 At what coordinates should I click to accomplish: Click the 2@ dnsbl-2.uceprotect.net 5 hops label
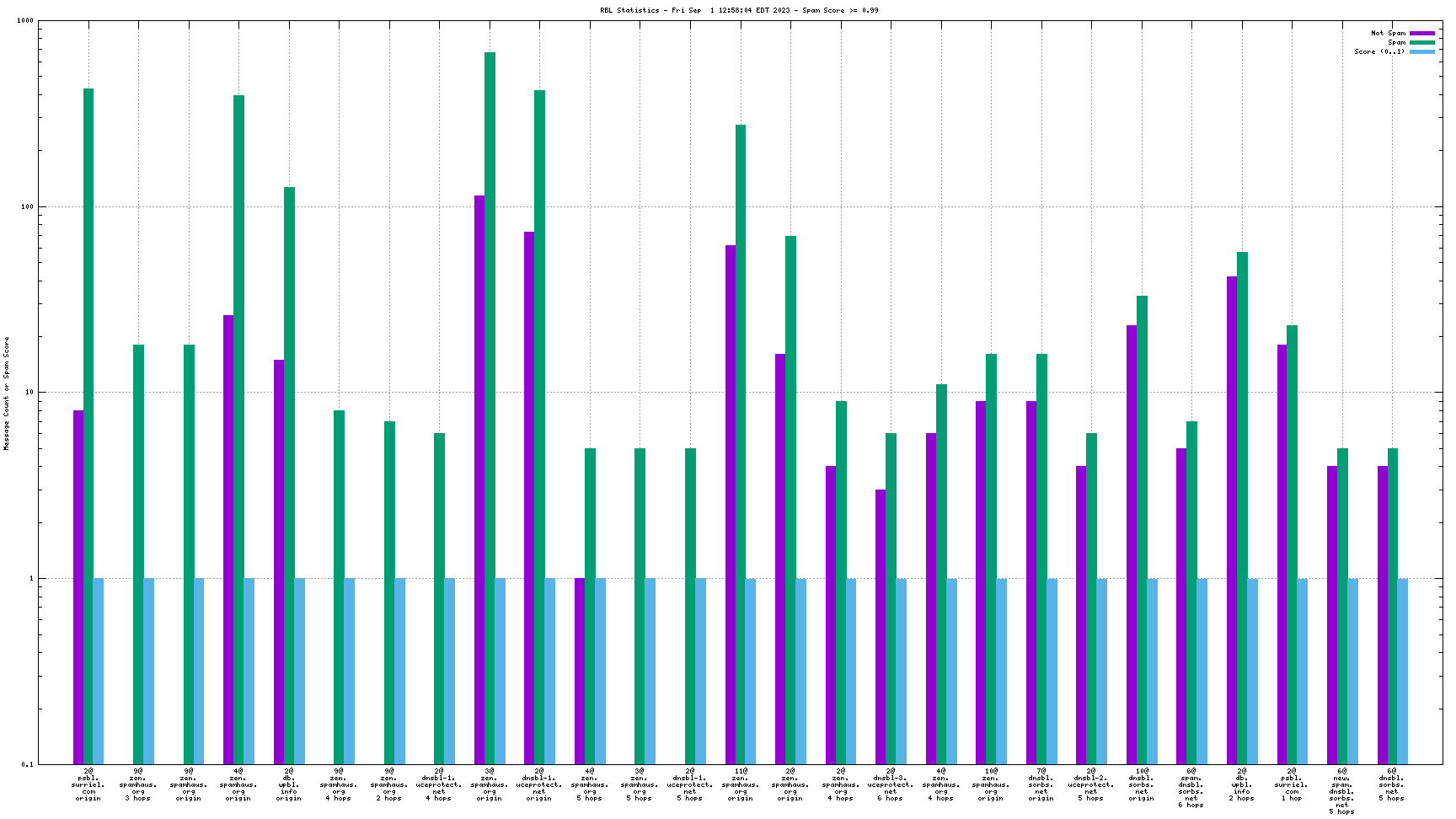coord(1091,784)
